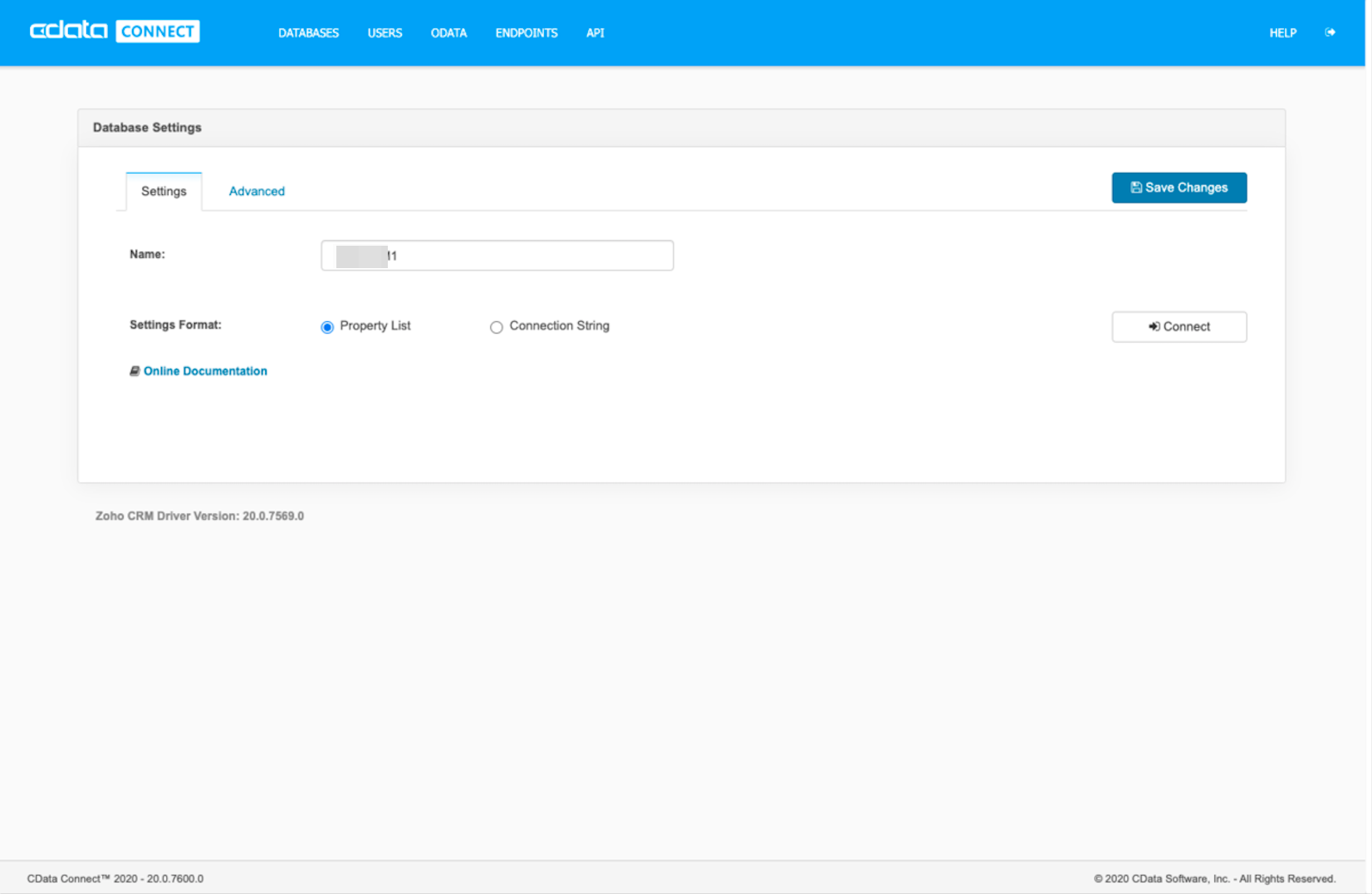Save changes to database settings
This screenshot has width=1372, height=894.
pyautogui.click(x=1178, y=188)
